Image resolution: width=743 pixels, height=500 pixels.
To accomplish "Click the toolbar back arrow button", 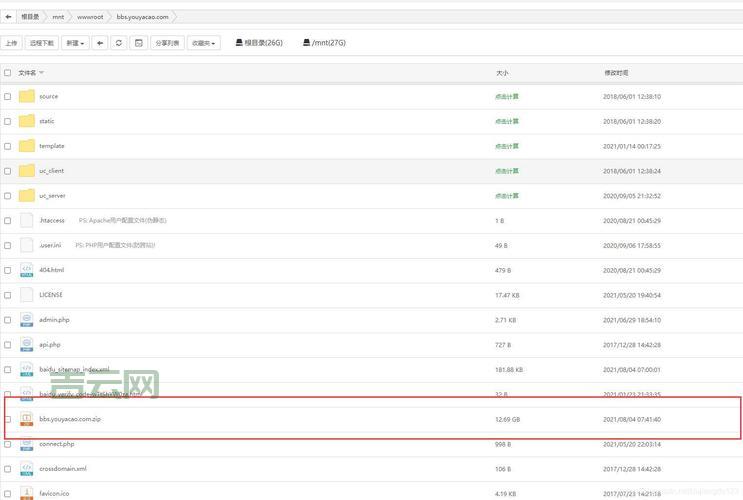I will 100,43.
